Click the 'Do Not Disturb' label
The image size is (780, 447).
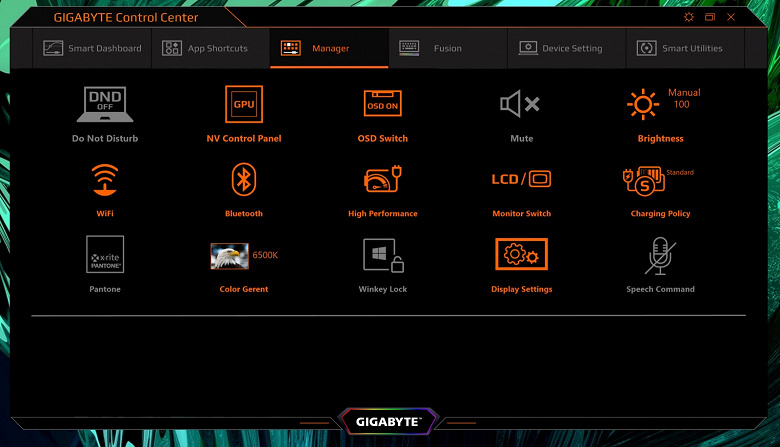click(105, 139)
